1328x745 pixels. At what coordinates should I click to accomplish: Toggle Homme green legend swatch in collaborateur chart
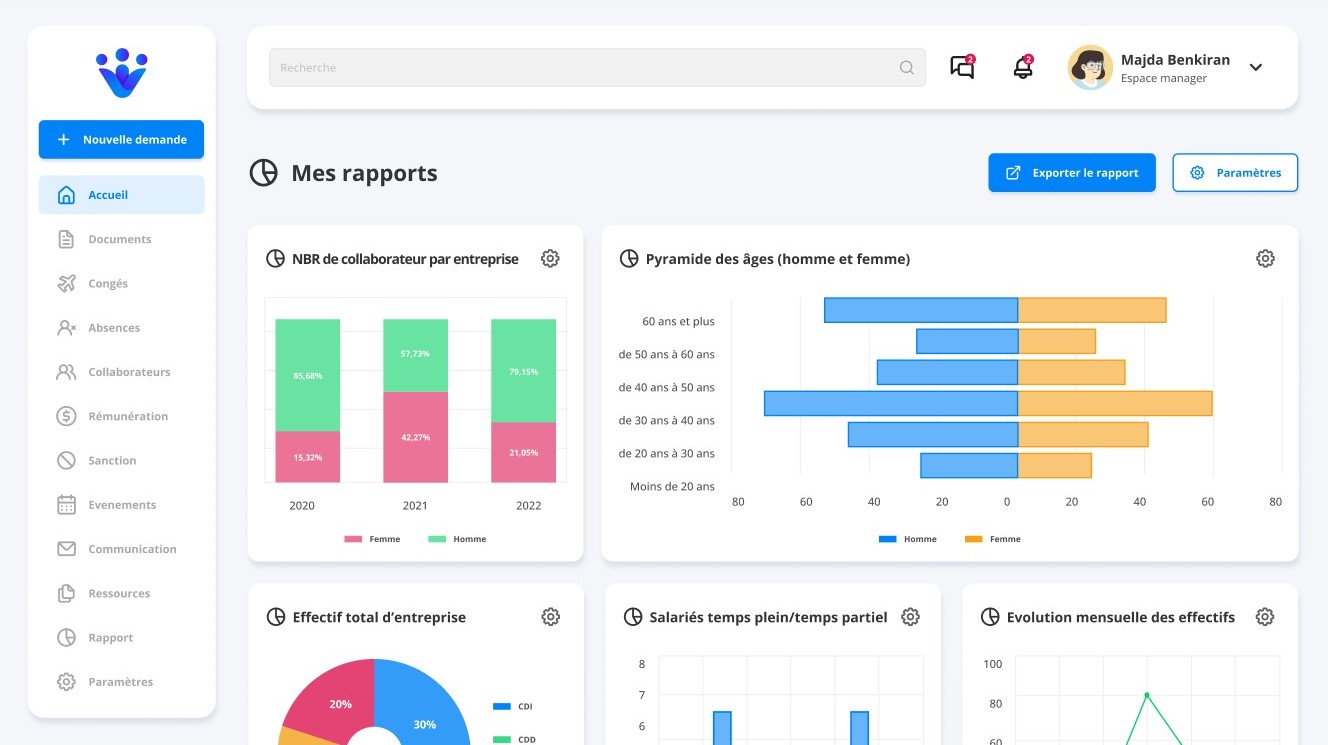click(437, 539)
